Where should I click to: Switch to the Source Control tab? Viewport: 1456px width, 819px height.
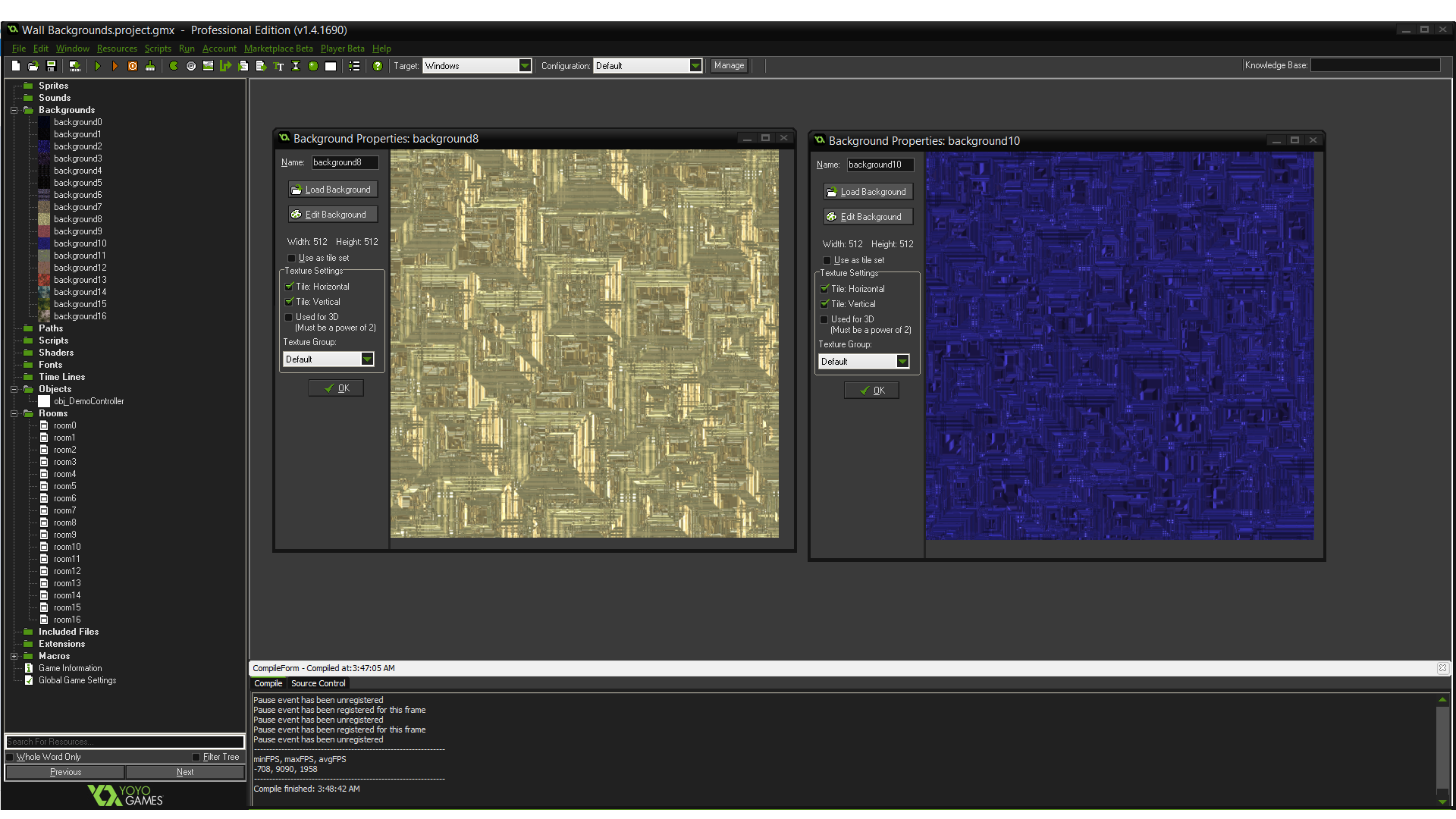(318, 683)
